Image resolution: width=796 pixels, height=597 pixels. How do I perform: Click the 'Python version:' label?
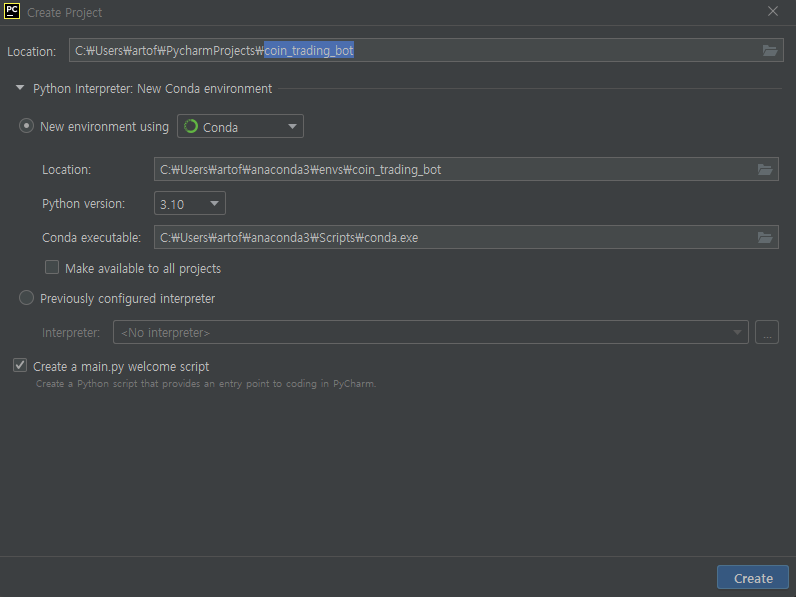(83, 204)
